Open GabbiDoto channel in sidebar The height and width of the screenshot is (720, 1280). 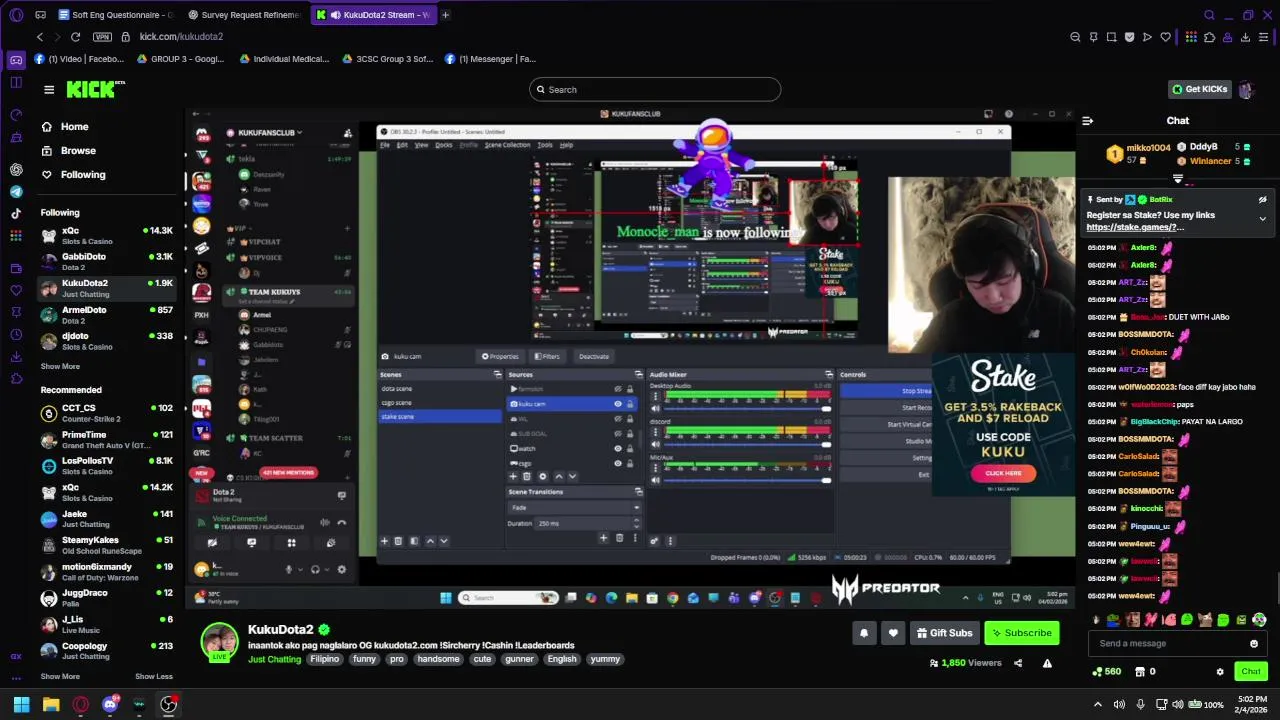point(107,262)
